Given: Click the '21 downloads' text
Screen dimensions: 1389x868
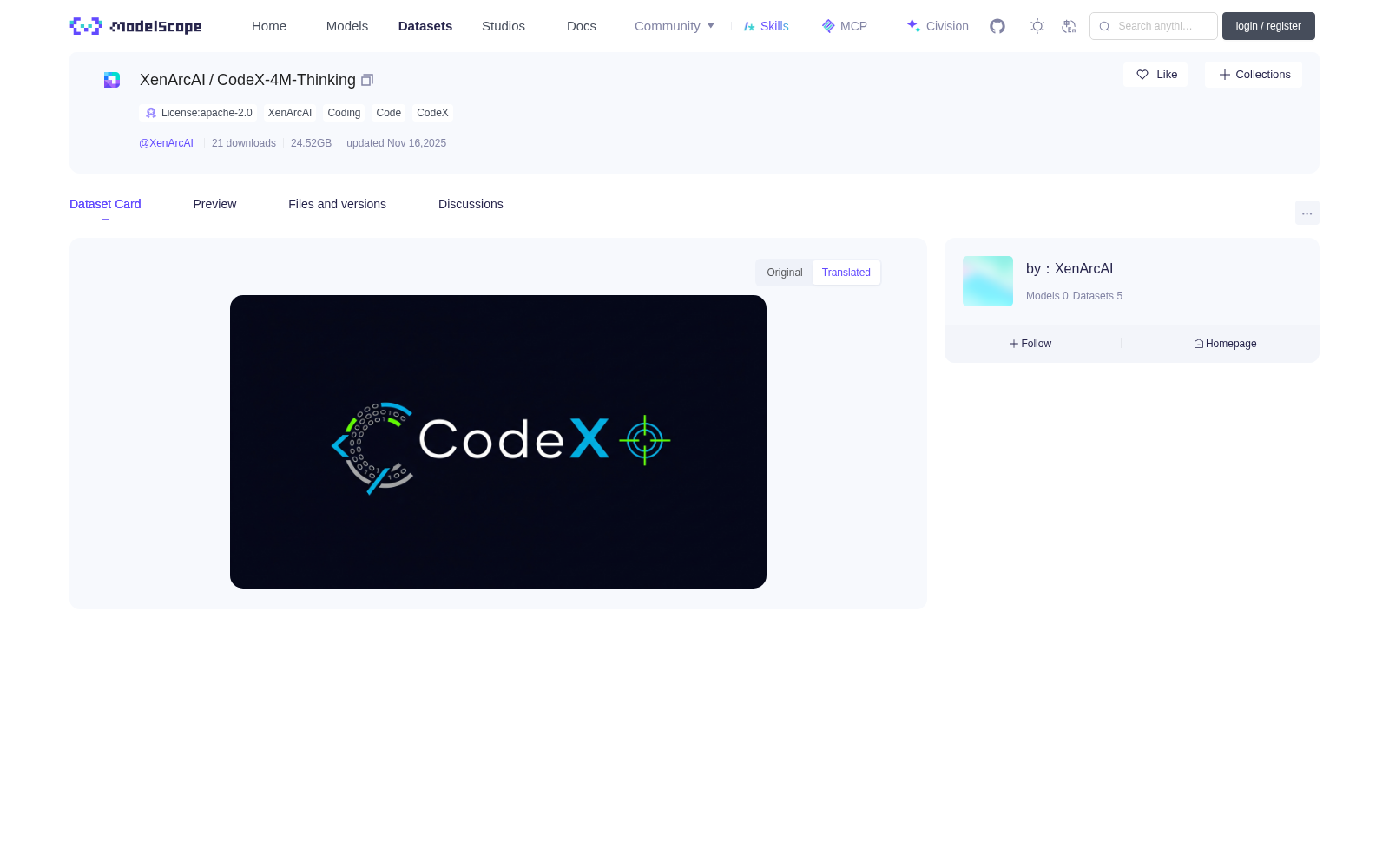Looking at the screenshot, I should [x=244, y=143].
